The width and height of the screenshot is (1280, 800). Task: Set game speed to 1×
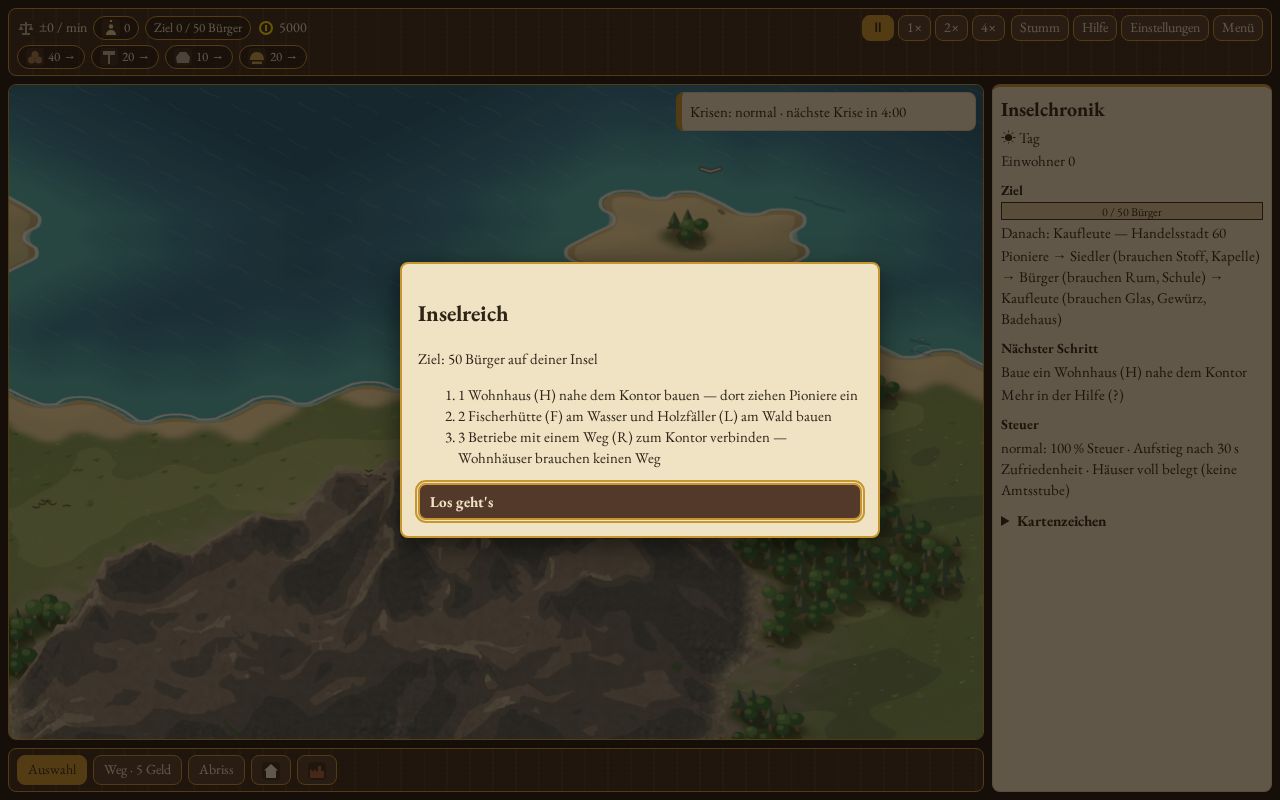tap(914, 28)
